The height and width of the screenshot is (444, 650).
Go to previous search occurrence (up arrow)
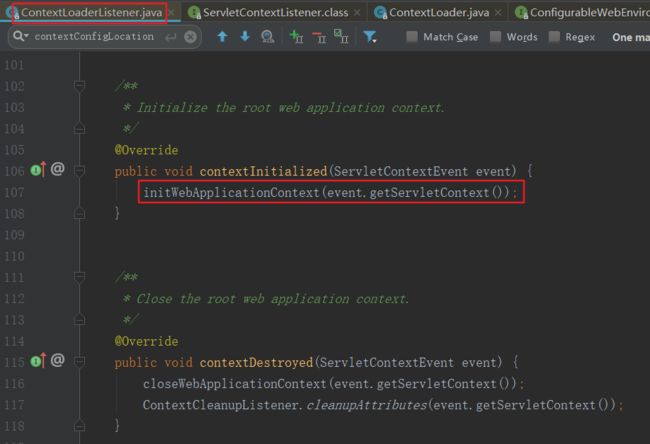pos(222,37)
